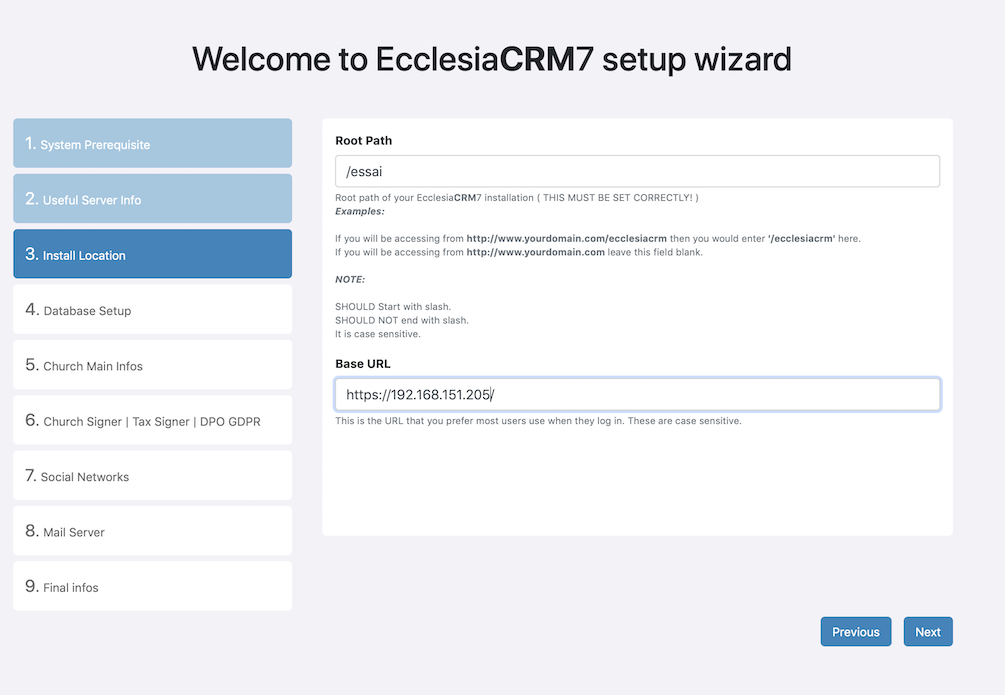
Task: Jump to step 5 Church Main Infos
Action: point(153,365)
